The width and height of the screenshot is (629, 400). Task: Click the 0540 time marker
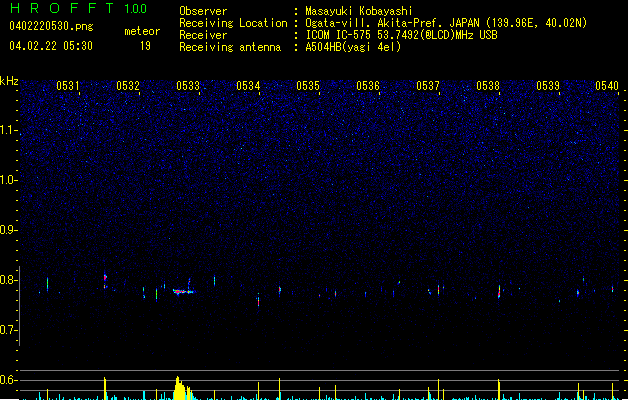(x=607, y=86)
